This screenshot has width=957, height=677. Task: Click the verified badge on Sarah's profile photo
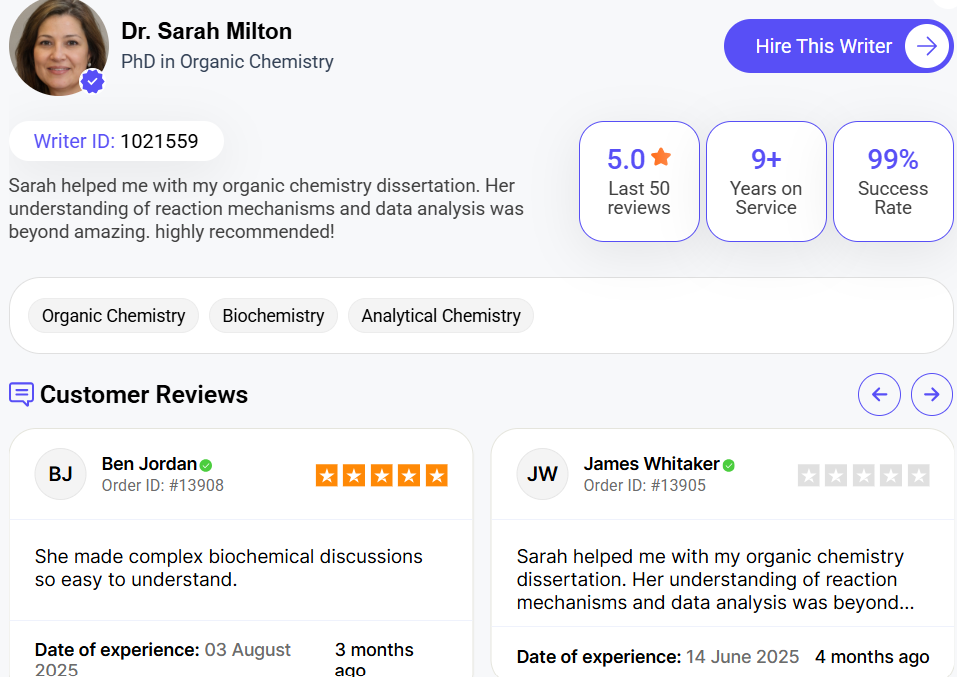[x=93, y=82]
